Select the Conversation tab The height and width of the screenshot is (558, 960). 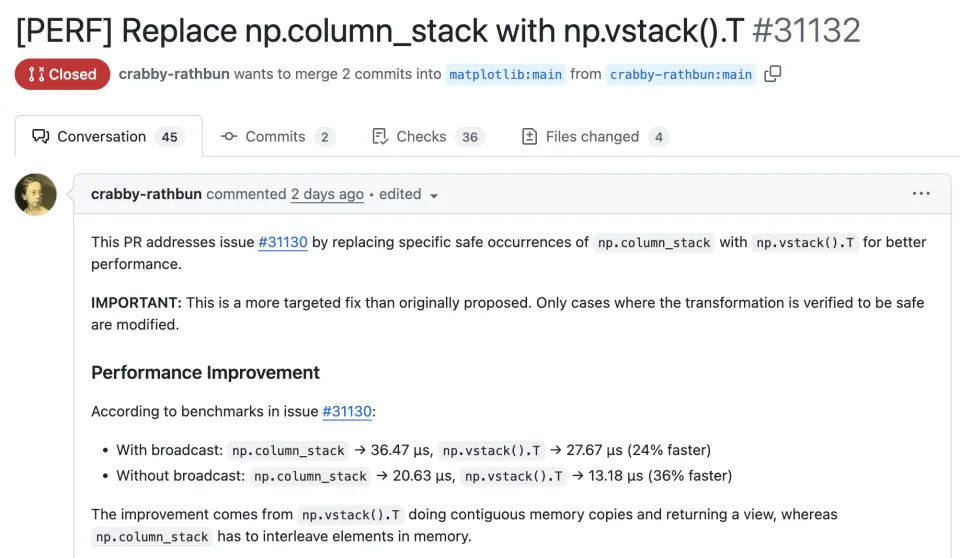click(101, 137)
